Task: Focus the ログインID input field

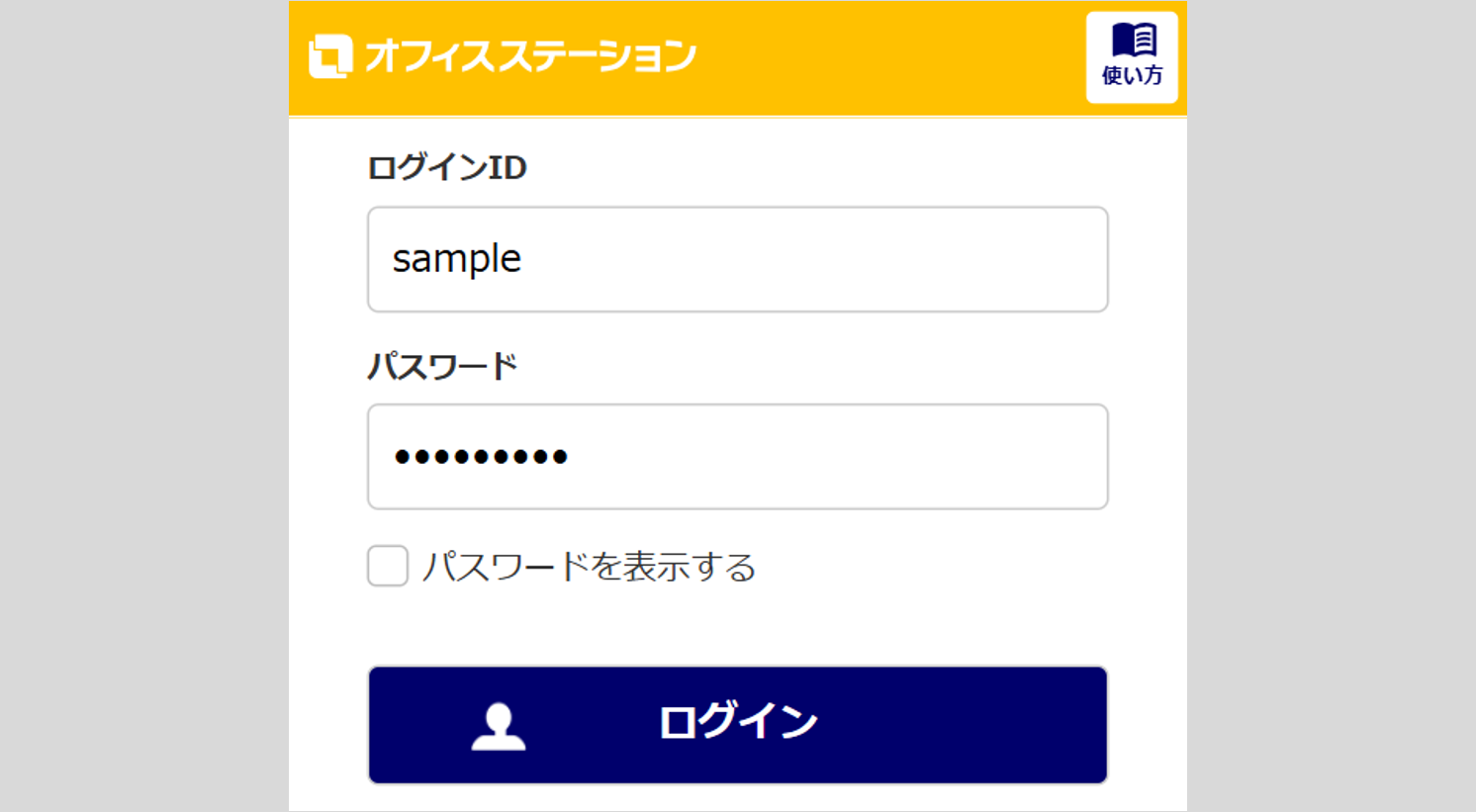Action: point(737,259)
